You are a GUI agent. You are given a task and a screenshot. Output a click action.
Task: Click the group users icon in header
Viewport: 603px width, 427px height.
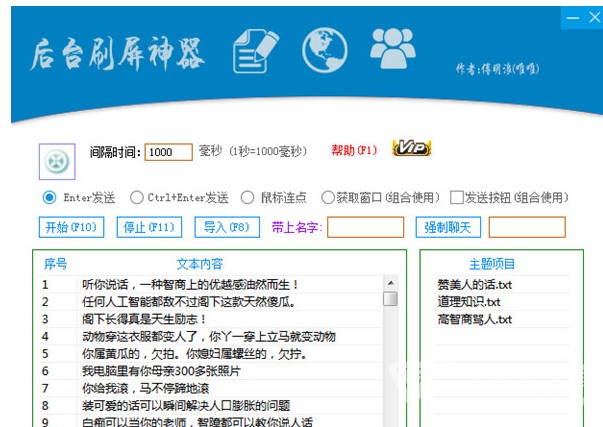click(x=393, y=47)
